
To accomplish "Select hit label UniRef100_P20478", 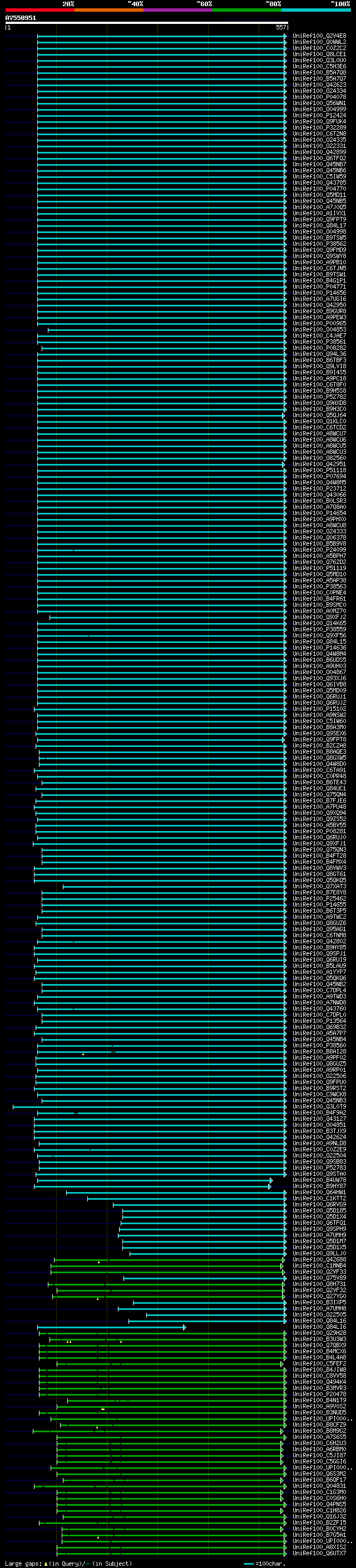I will (319, 1394).
